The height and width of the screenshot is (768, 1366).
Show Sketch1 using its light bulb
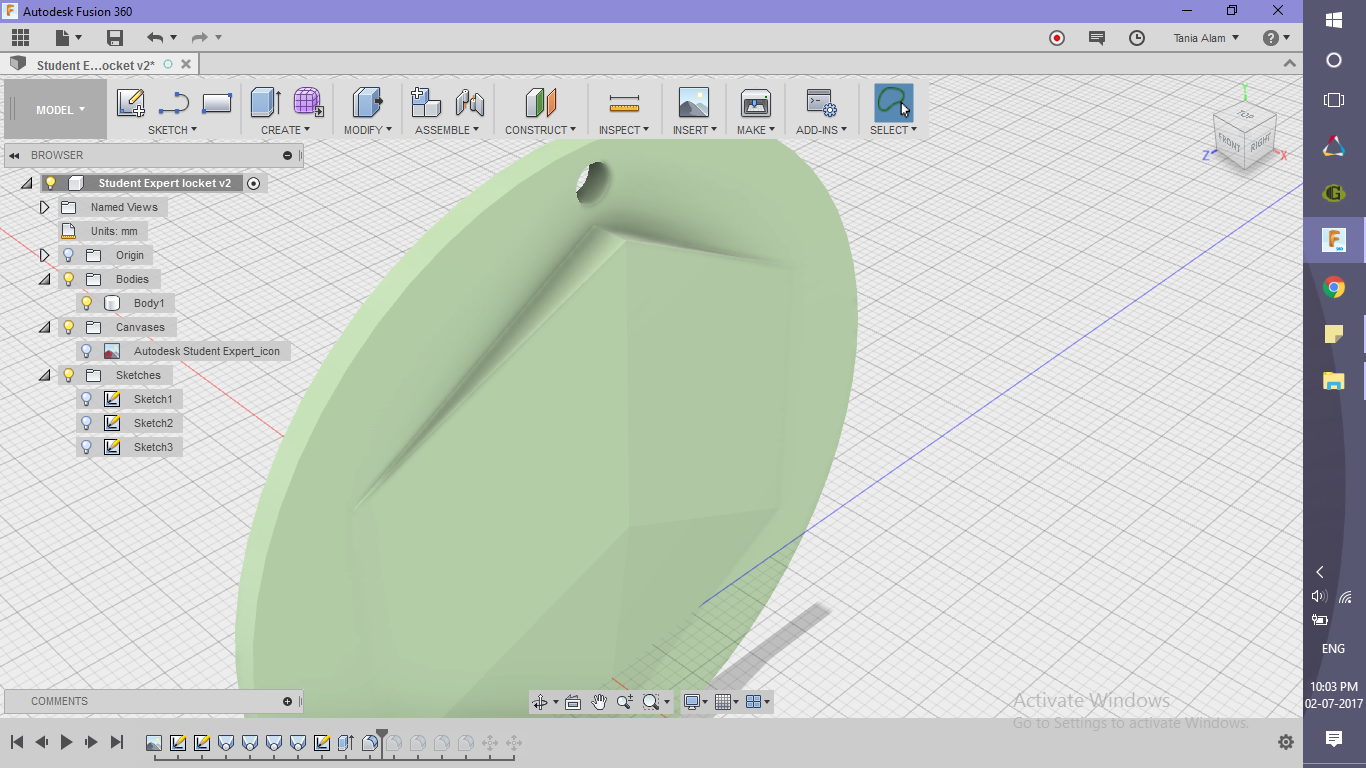pos(87,399)
